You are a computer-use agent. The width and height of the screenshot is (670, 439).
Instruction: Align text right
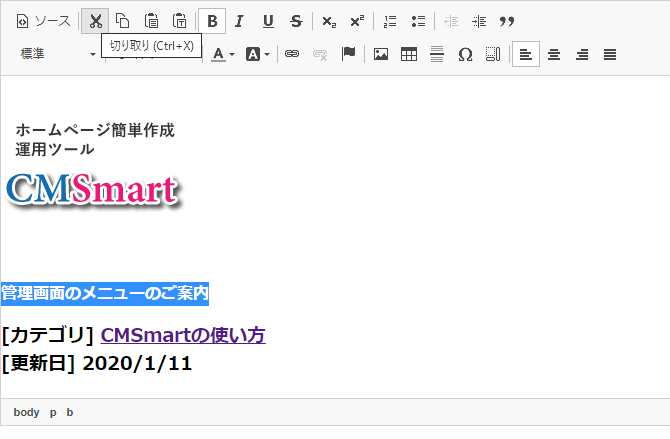tap(582, 54)
